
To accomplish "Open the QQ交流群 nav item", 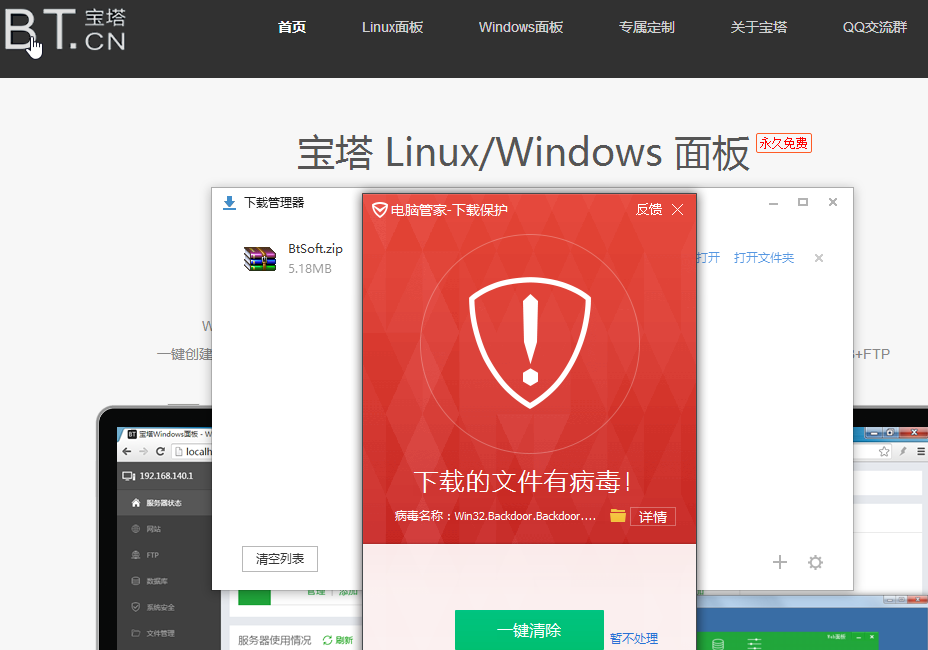I will (875, 27).
